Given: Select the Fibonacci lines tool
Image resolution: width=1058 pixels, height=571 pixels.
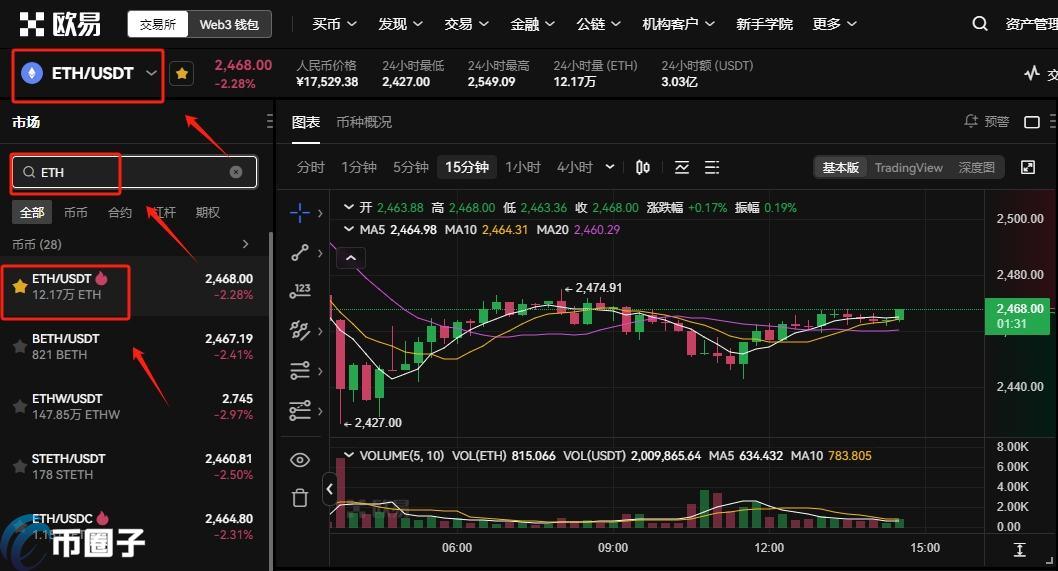Looking at the screenshot, I should click(x=300, y=371).
